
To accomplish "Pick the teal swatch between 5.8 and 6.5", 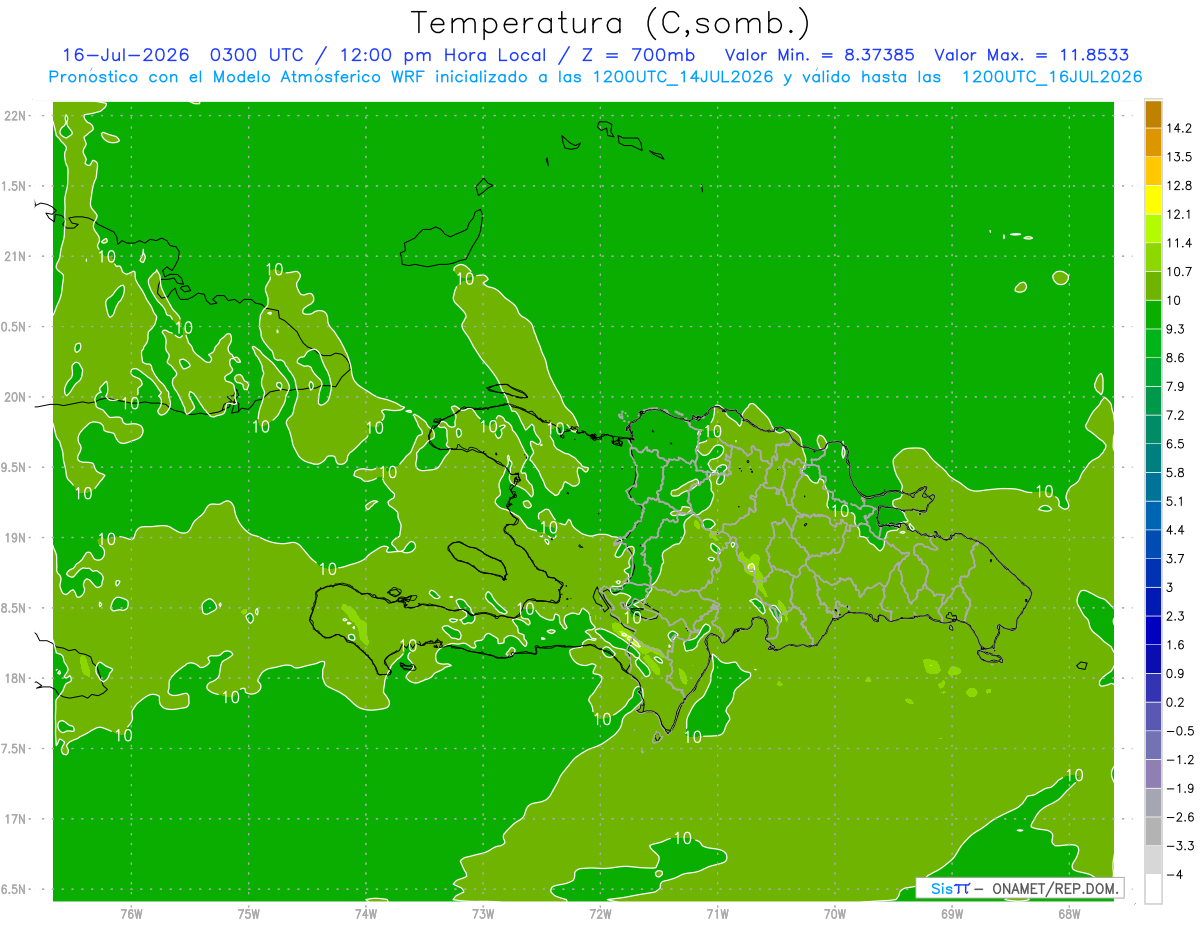I will point(1153,458).
